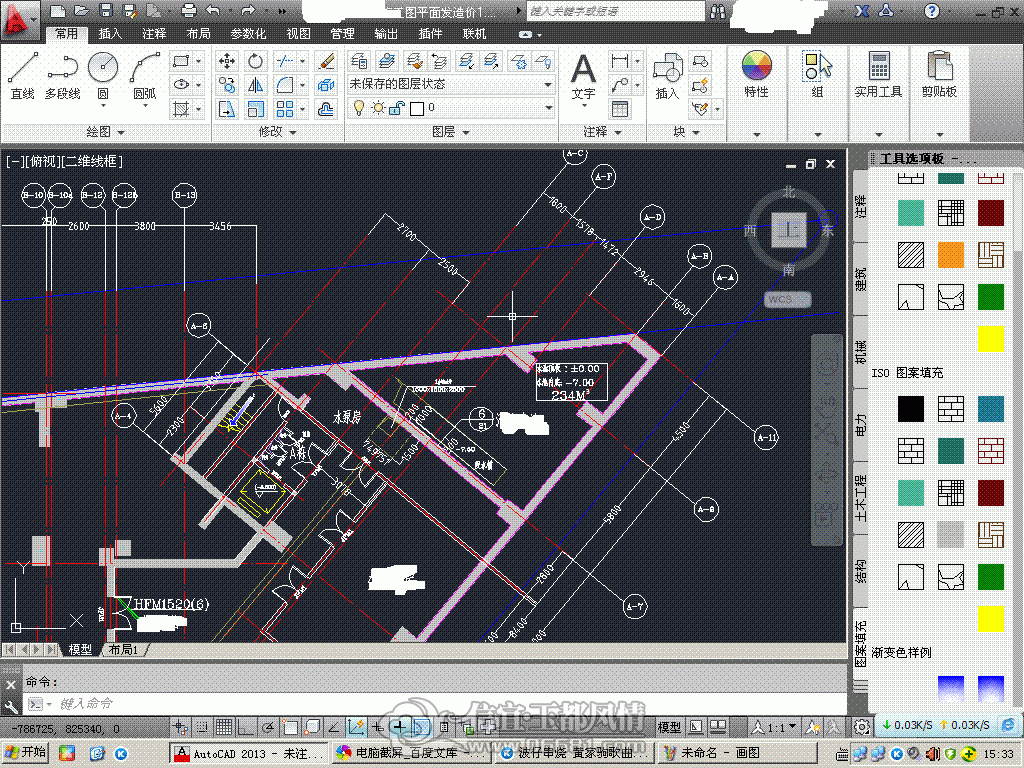Open the Properties (特性) panel
Viewport: 1024px width, 768px height.
pyautogui.click(x=757, y=74)
